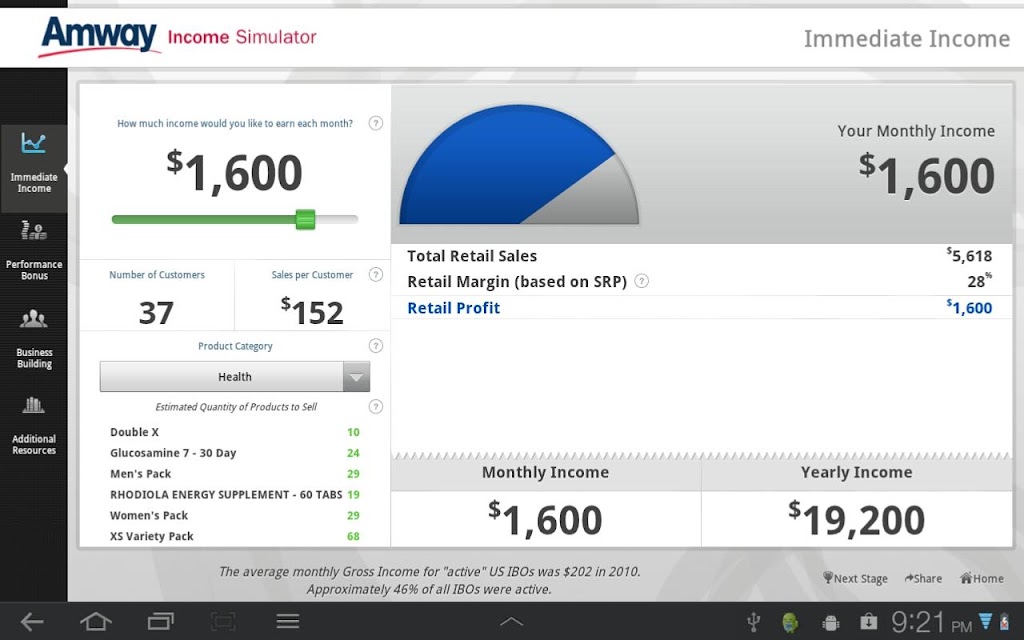Select the Men's Pack product row
The height and width of the screenshot is (640, 1024).
pyautogui.click(x=234, y=473)
